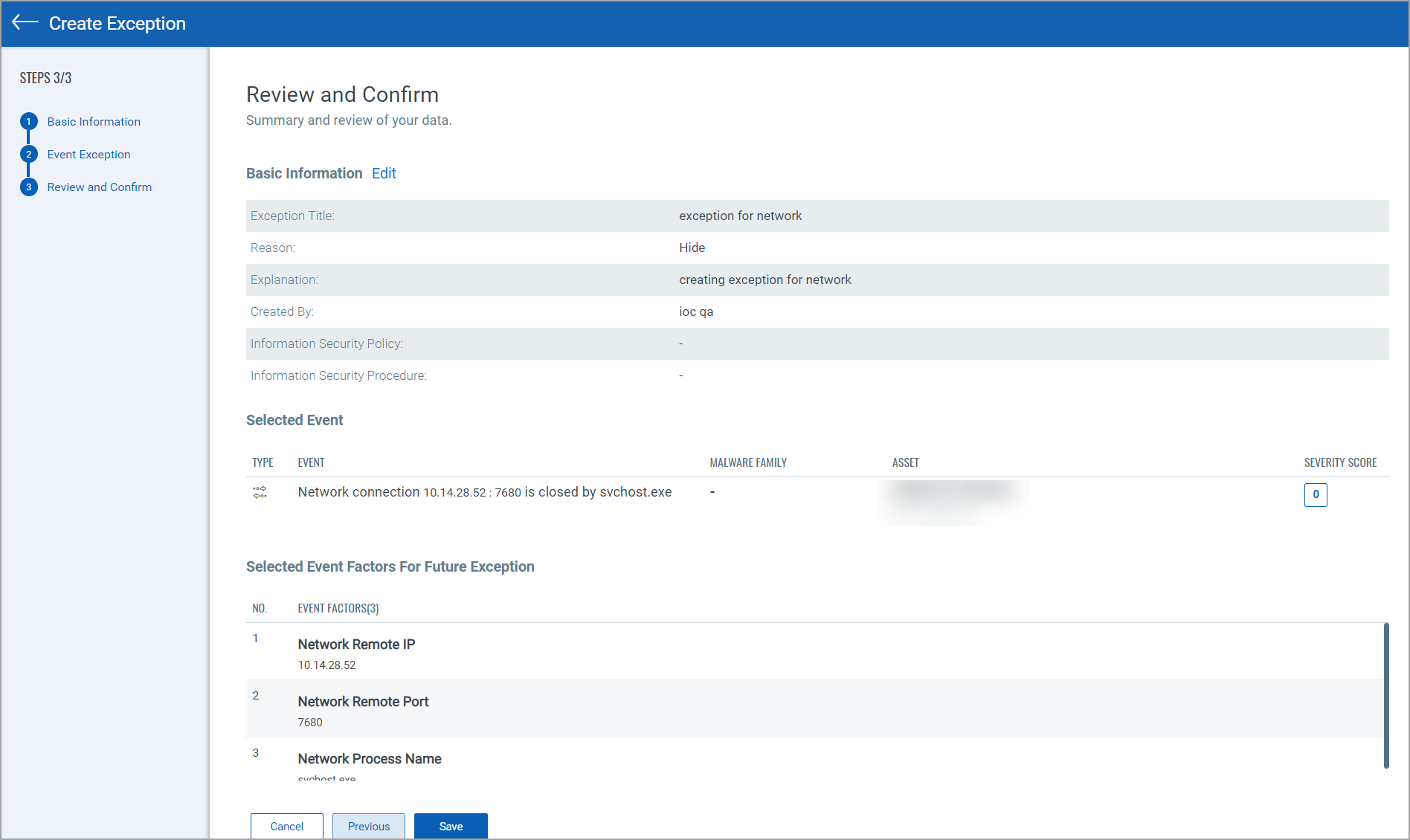Click the event factors list scrollbar
Screen dimensions: 1410x840
[x=1386, y=695]
